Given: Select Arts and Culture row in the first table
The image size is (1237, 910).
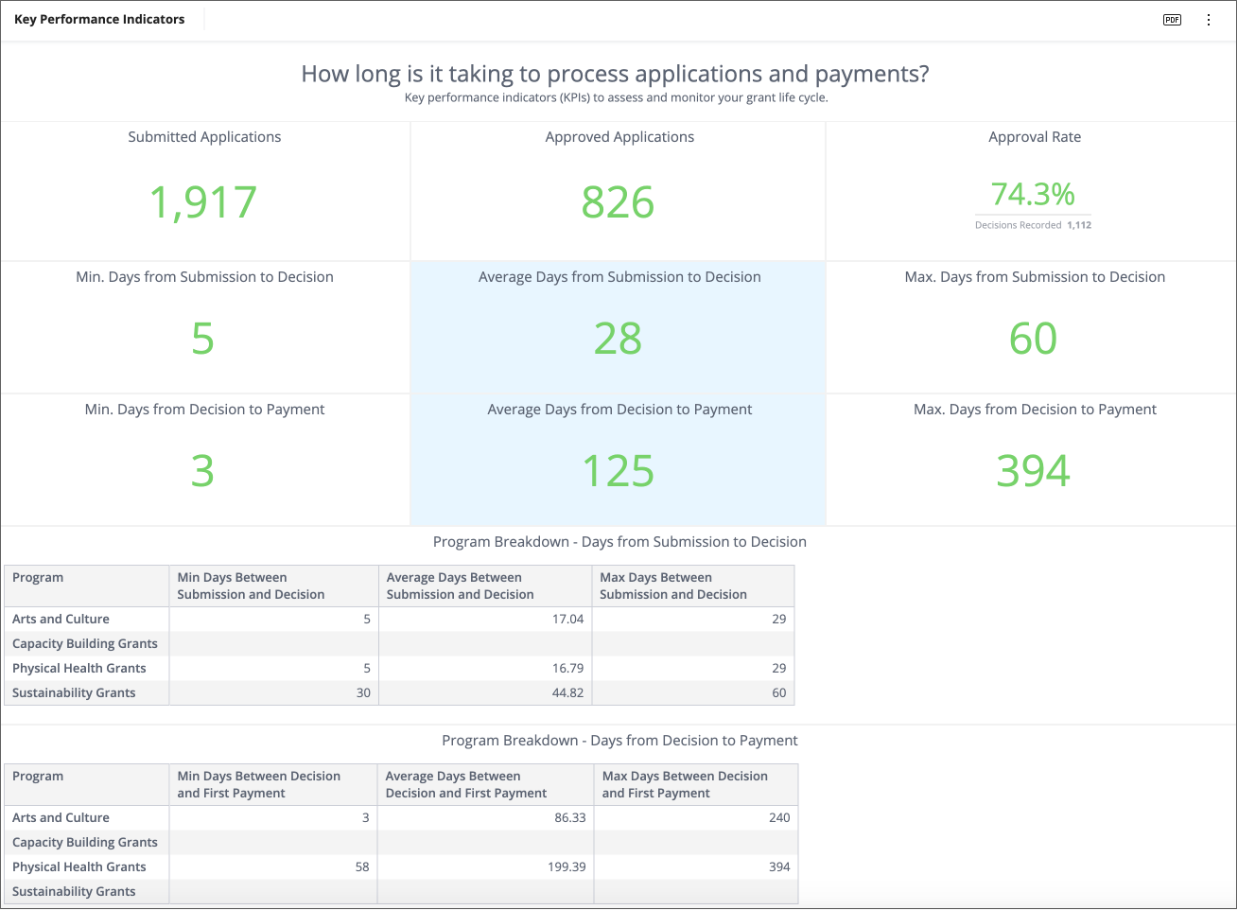Looking at the screenshot, I should click(x=61, y=619).
